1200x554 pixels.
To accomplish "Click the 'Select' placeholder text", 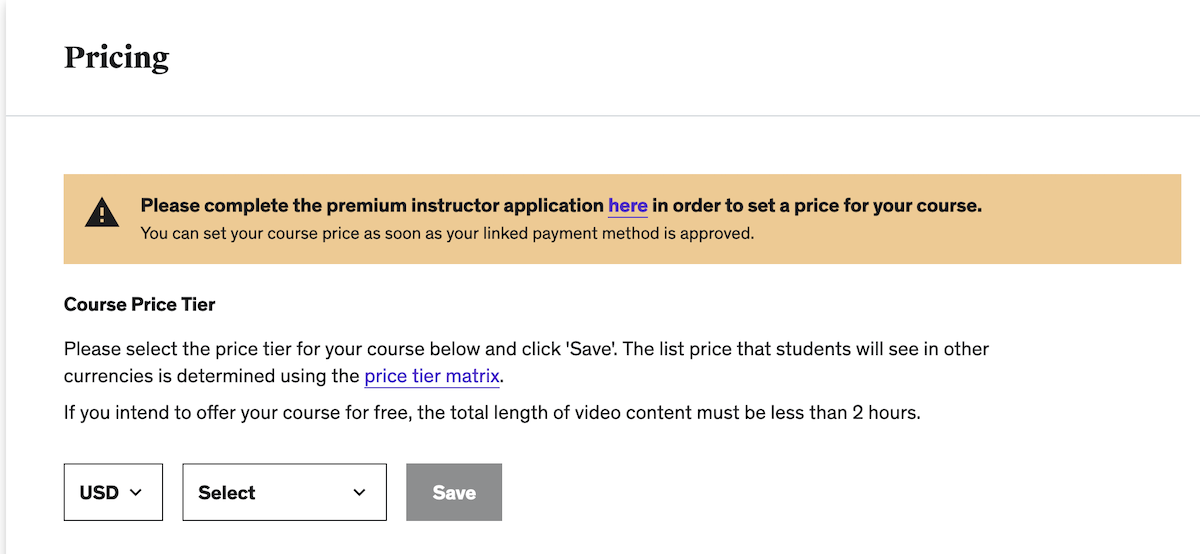I will point(227,492).
